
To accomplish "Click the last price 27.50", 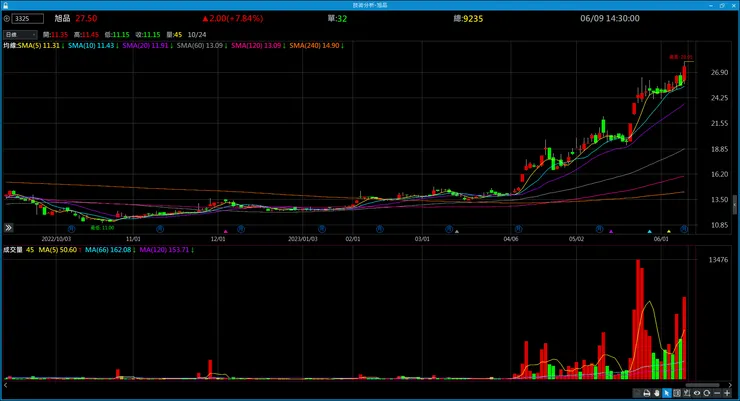I will point(86,18).
